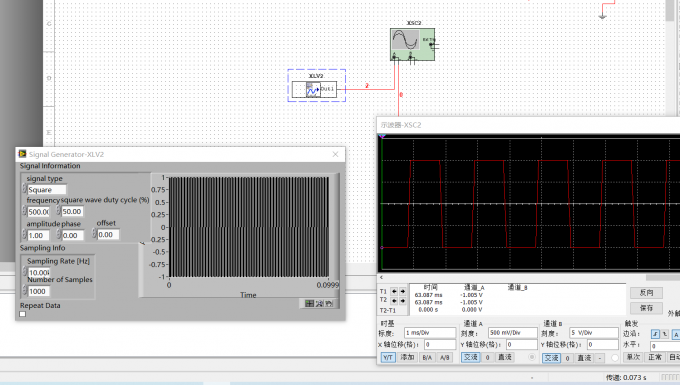Toggle the Repeat Data checkbox
Viewport: 680px width, 385px height.
coord(23,314)
